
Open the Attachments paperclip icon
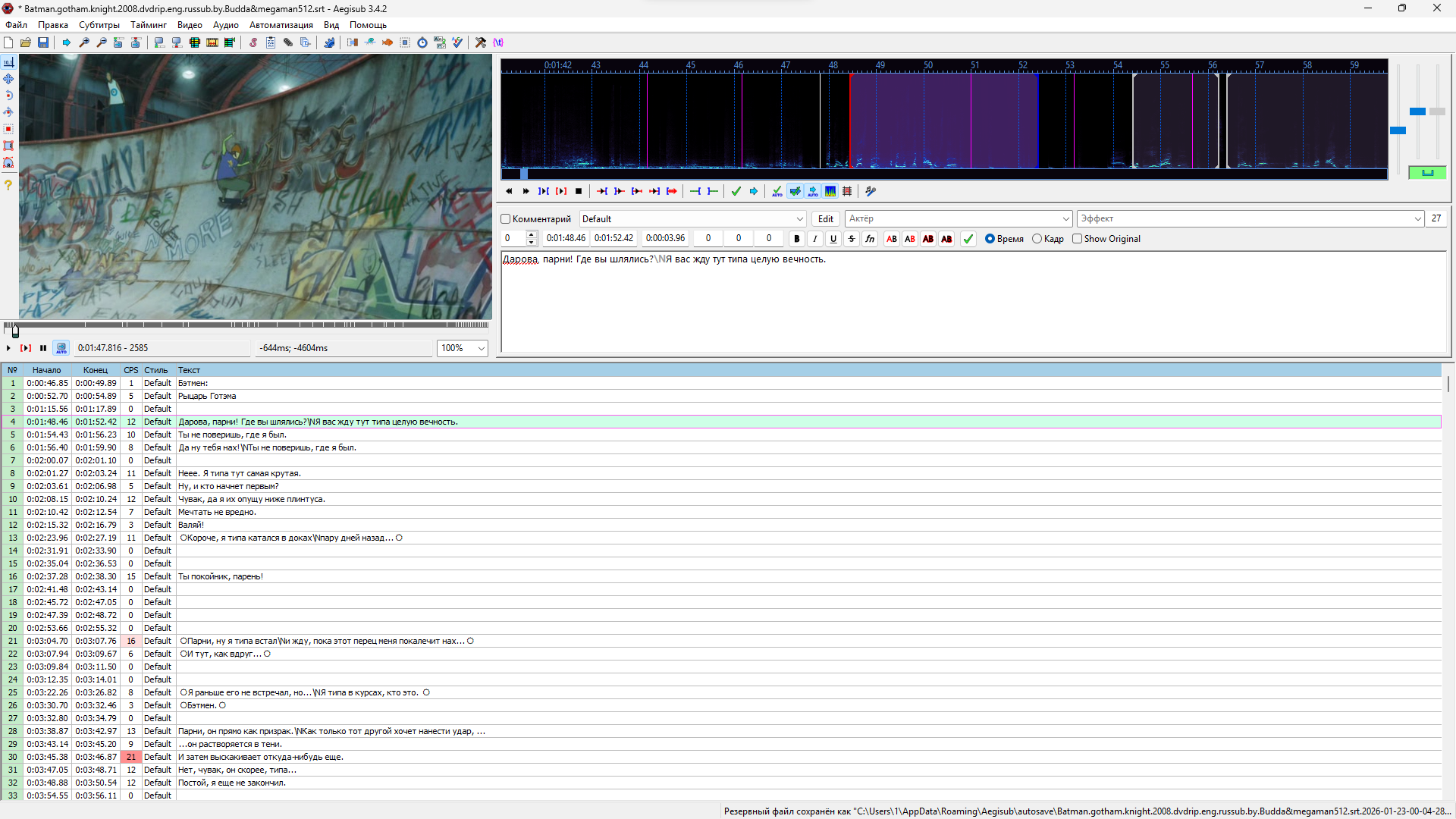288,42
